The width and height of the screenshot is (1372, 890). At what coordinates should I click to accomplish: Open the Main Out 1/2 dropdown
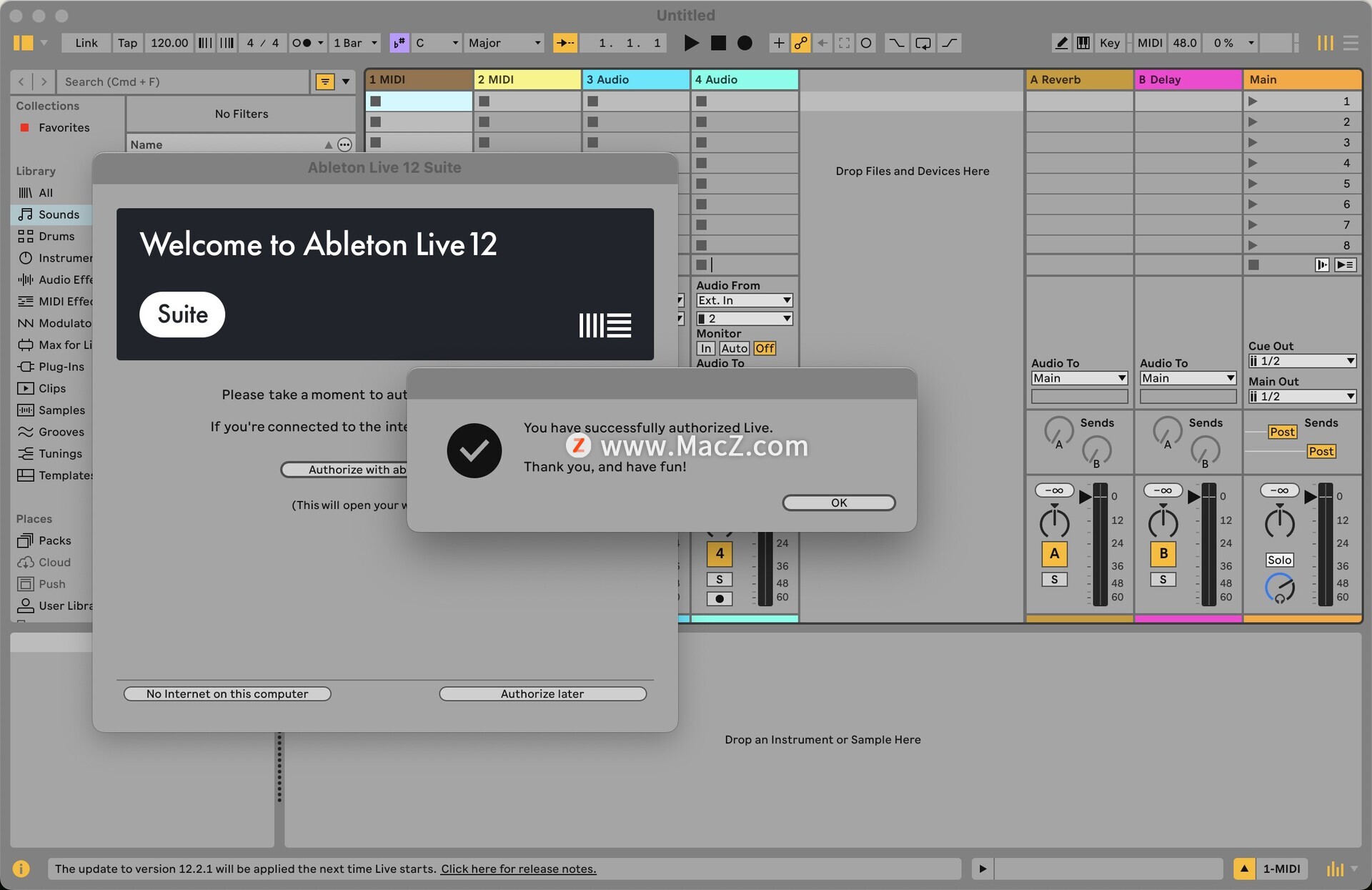(1302, 396)
